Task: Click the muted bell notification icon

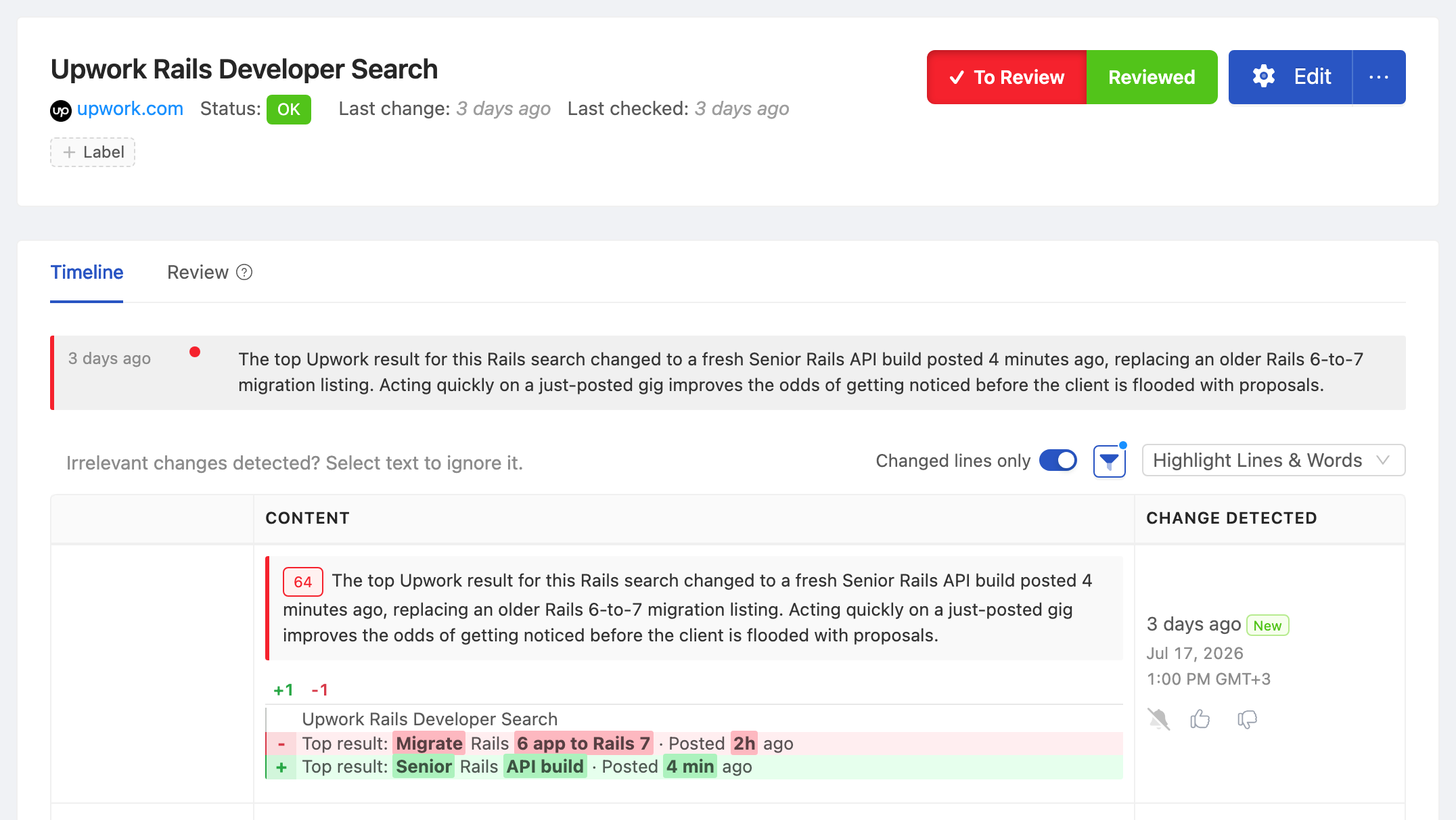Action: 1158,719
